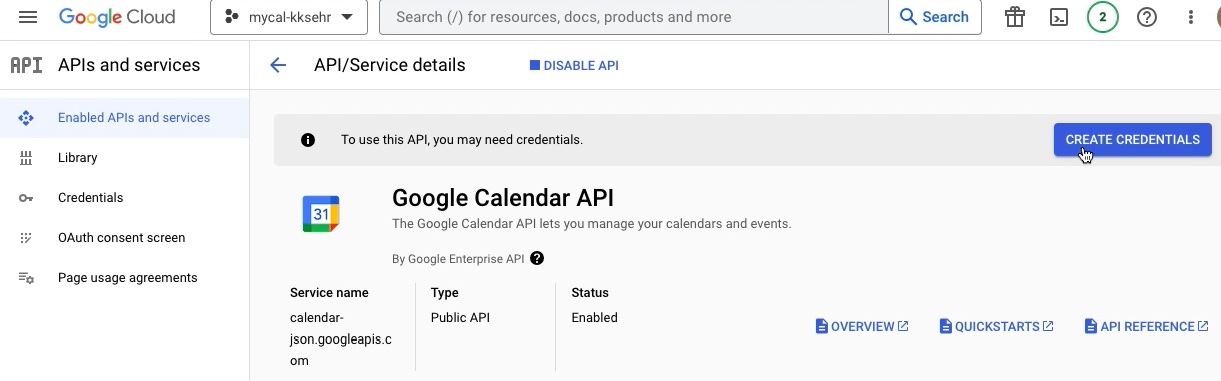1221x381 pixels.
Task: Open Library in the sidebar
Action: point(125,158)
